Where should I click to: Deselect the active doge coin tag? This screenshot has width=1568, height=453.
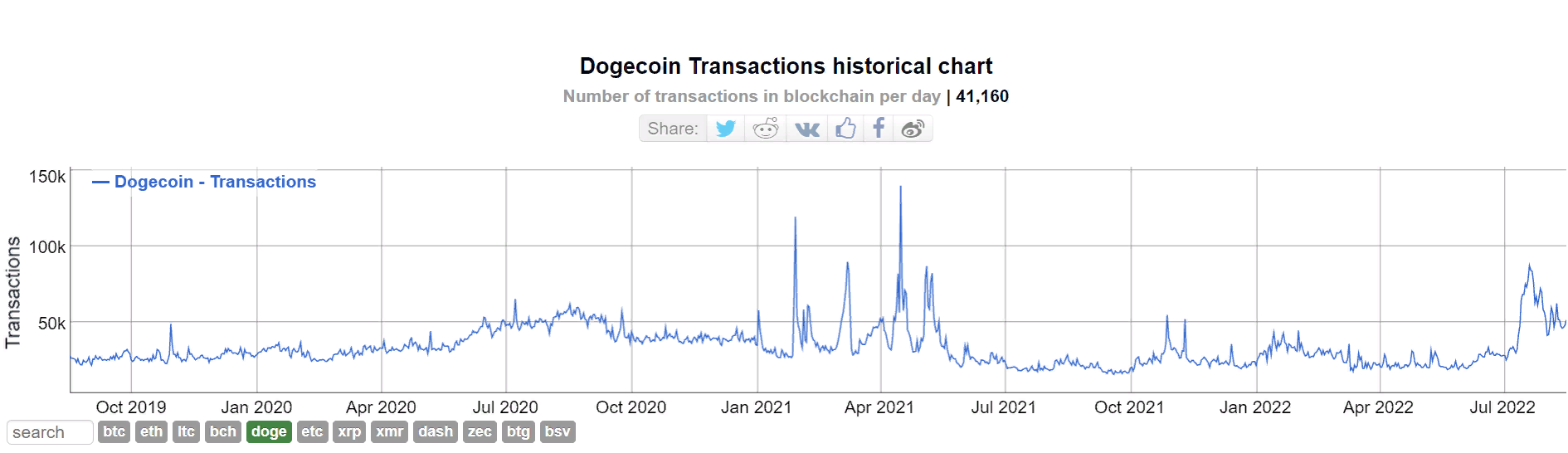click(269, 431)
